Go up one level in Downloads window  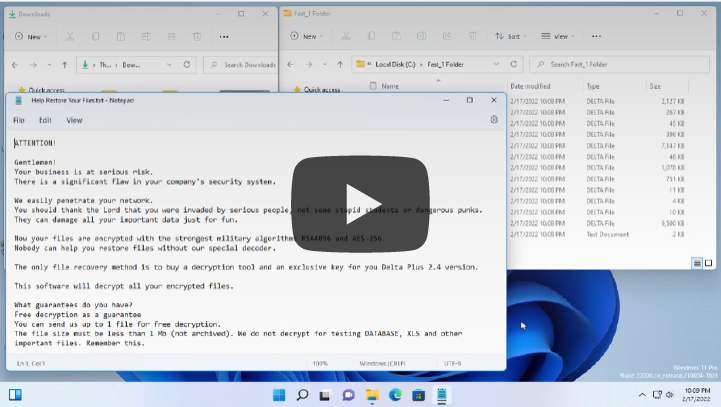pyautogui.click(x=64, y=65)
